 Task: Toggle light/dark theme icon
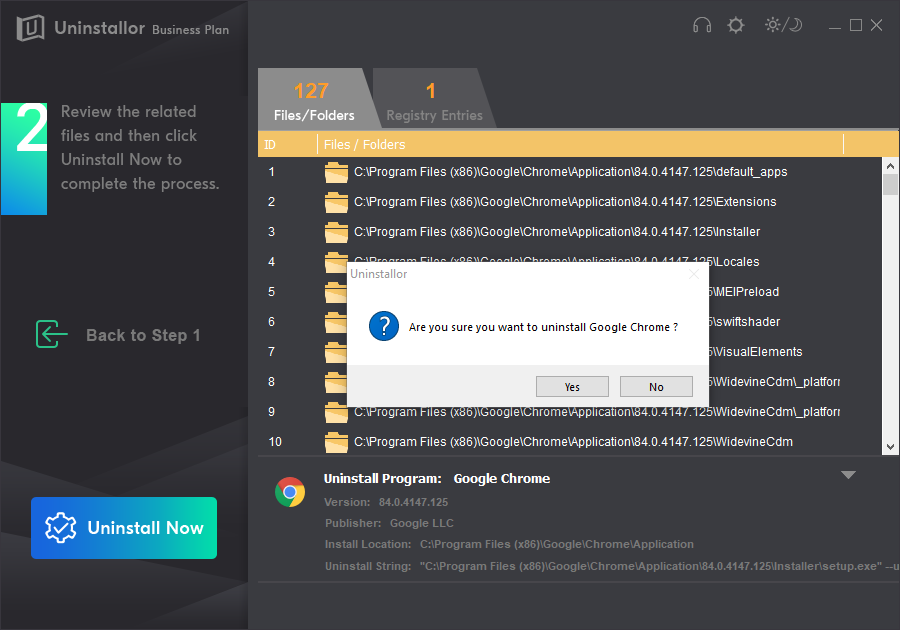(x=783, y=25)
